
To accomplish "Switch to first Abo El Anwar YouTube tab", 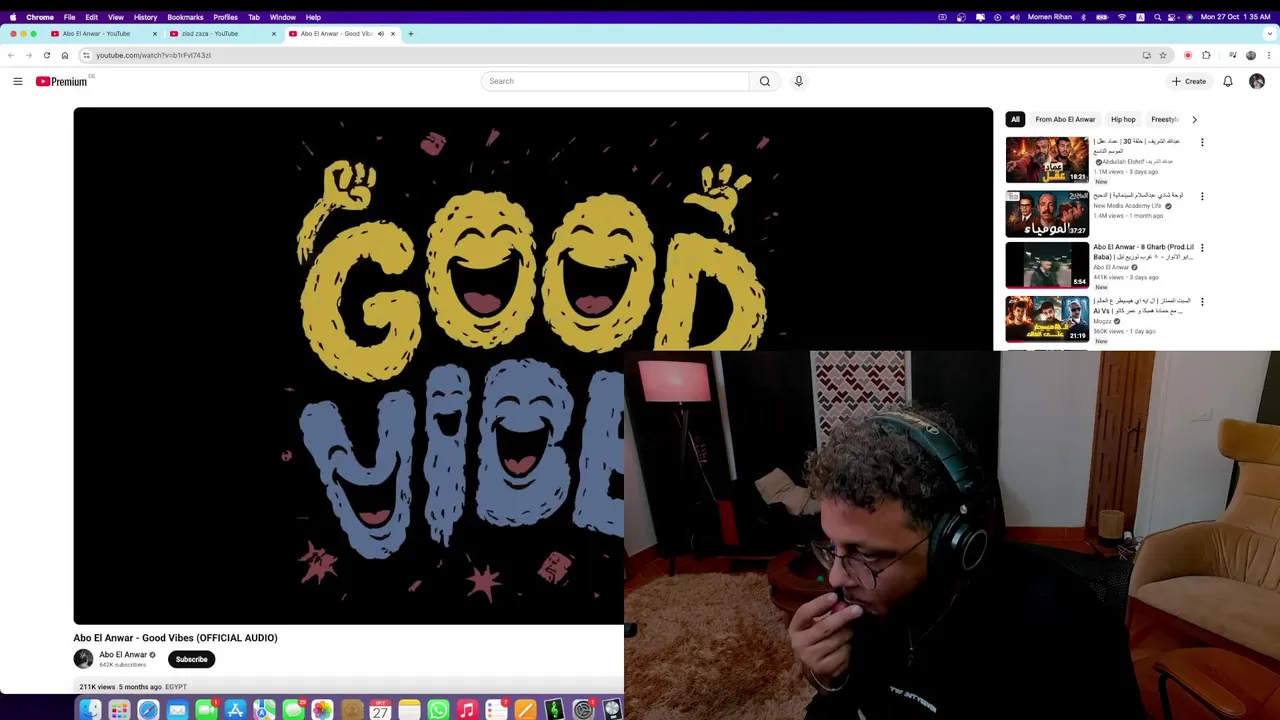I will (x=97, y=33).
